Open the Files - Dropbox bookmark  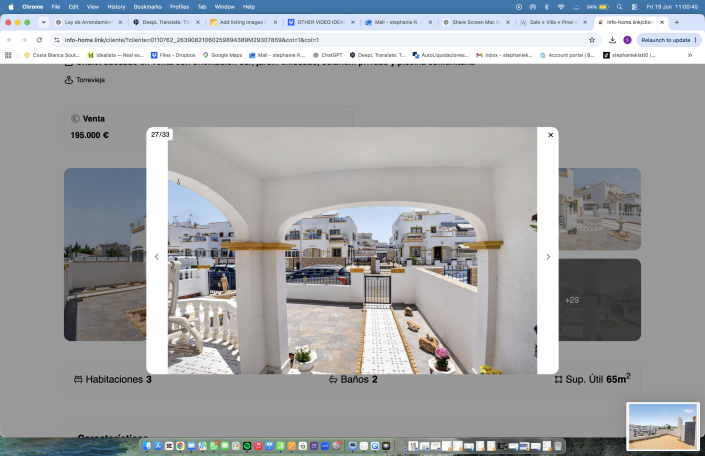173,55
